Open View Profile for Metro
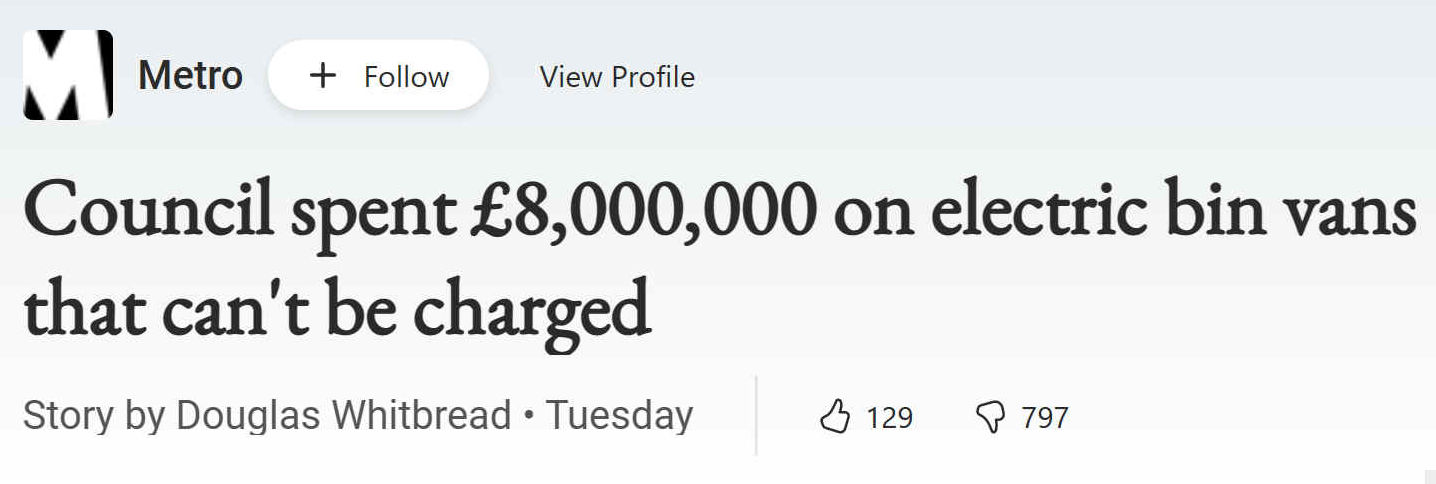Viewport: 1436px width, 484px height. 617,76
